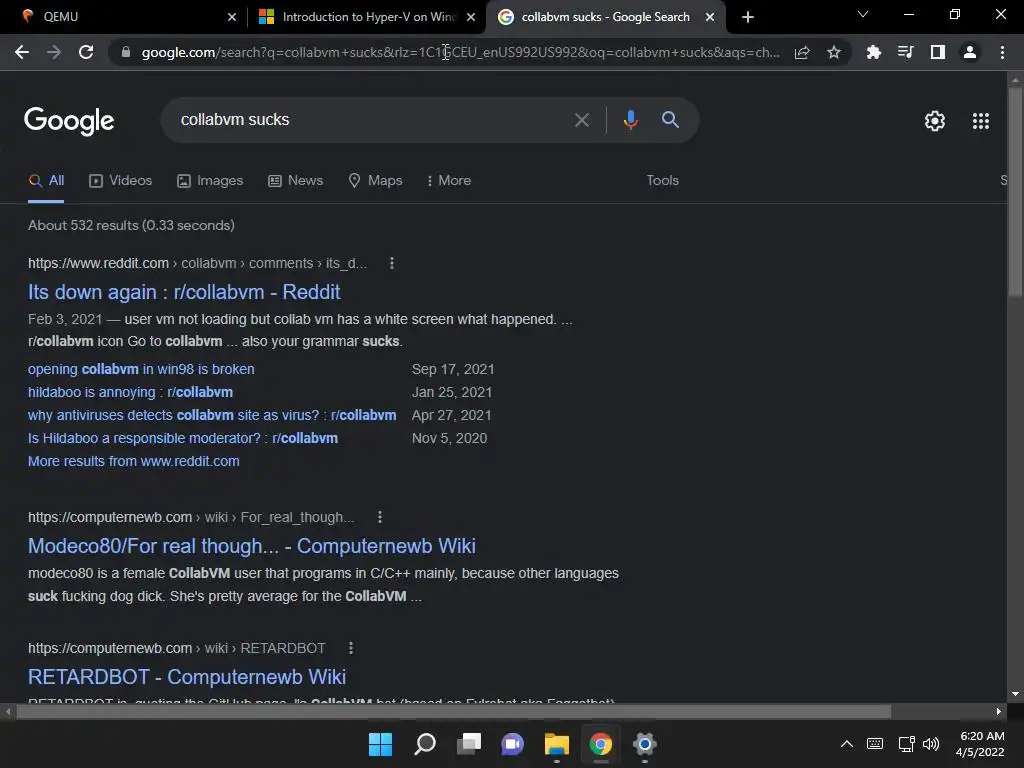This screenshot has height=768, width=1024.
Task: Open Settings gear on the taskbar
Action: pyautogui.click(x=645, y=744)
